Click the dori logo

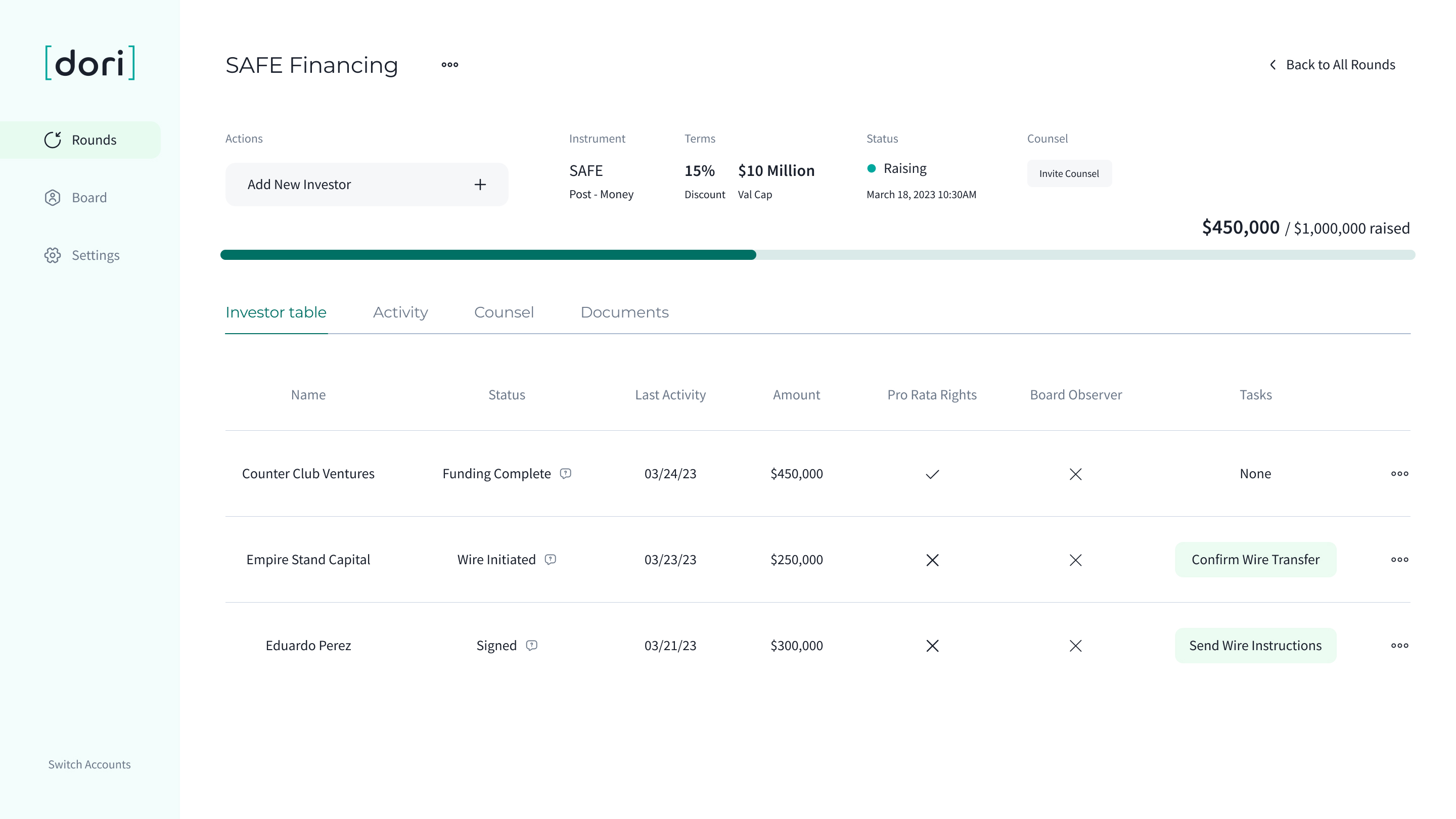(90, 63)
